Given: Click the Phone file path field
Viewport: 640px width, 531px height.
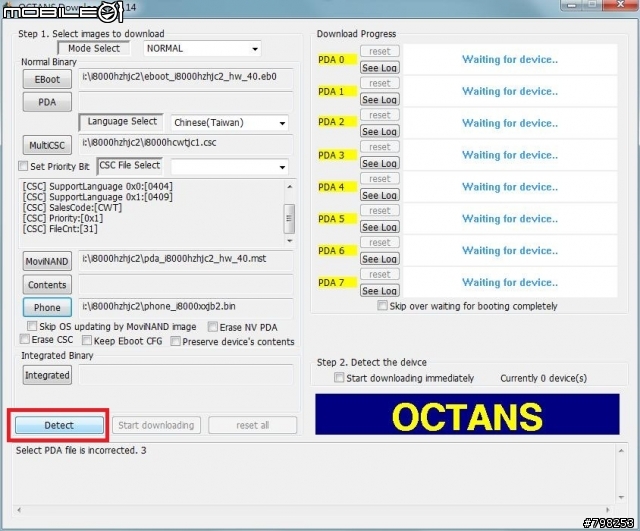Looking at the screenshot, I should [x=186, y=308].
